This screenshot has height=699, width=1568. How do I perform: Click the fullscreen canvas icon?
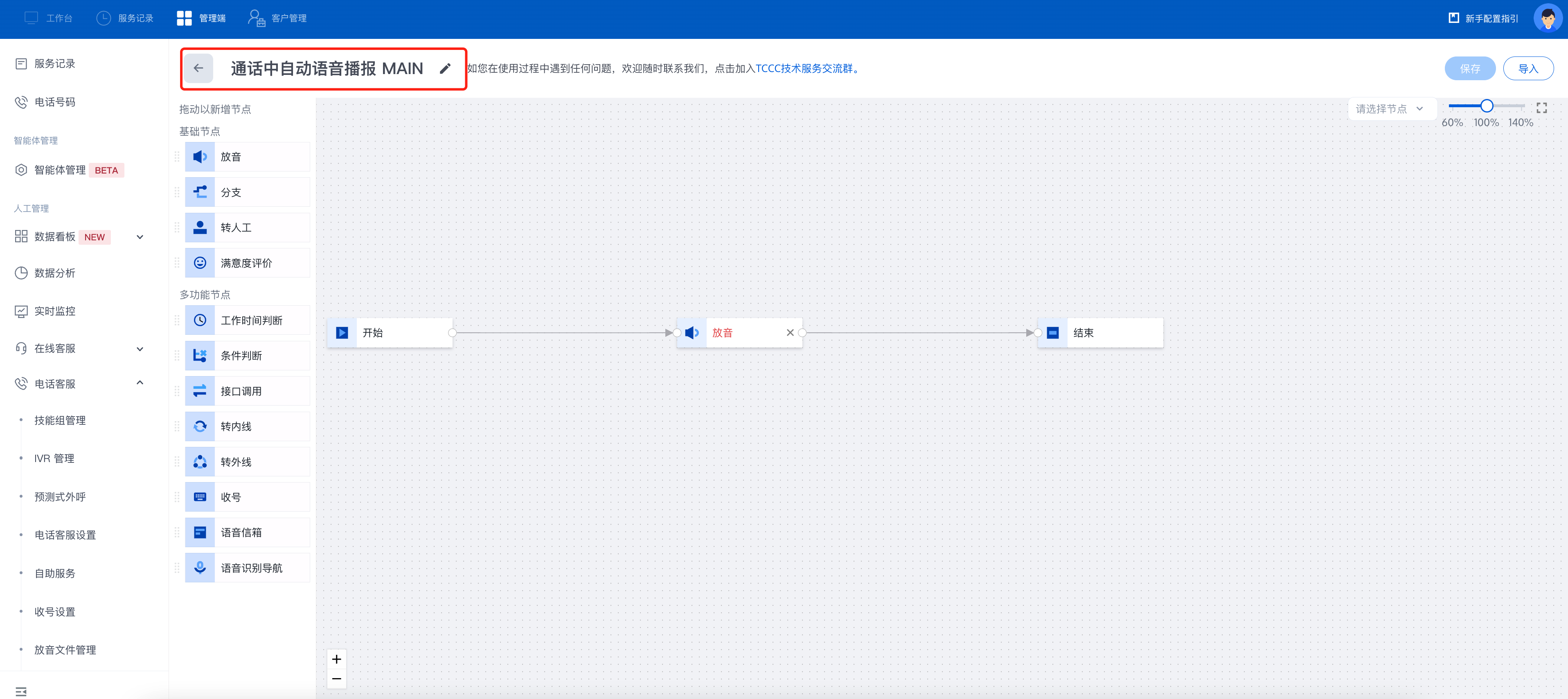(1541, 108)
